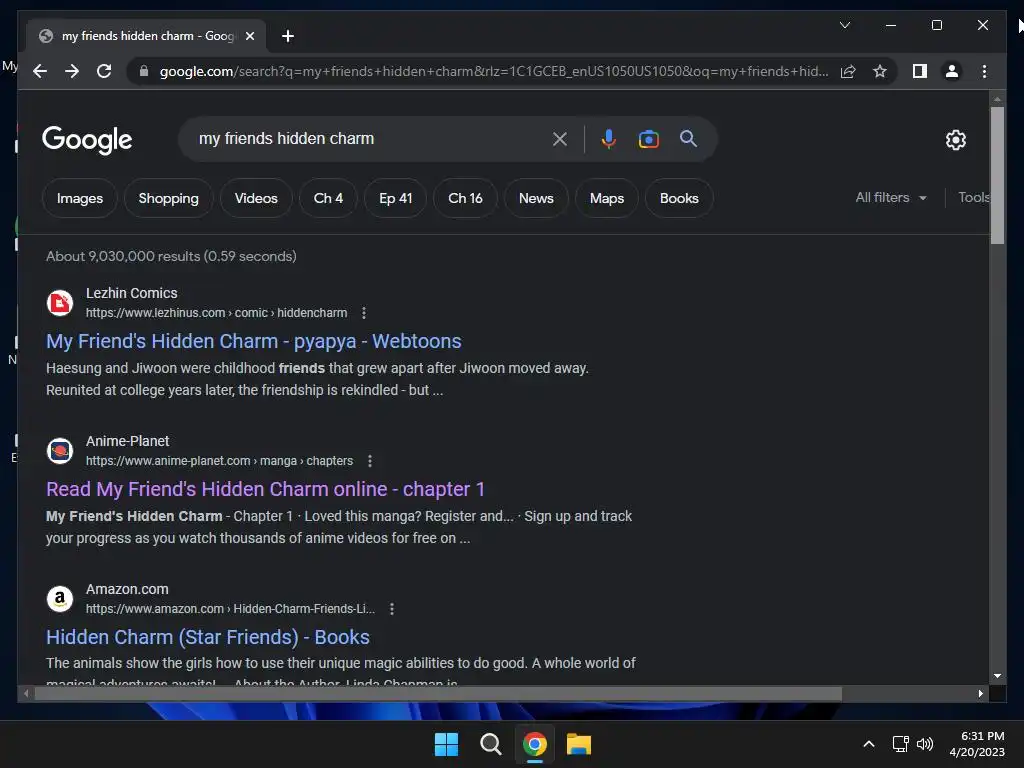
Task: Search by image with Google Lens
Action: [648, 139]
